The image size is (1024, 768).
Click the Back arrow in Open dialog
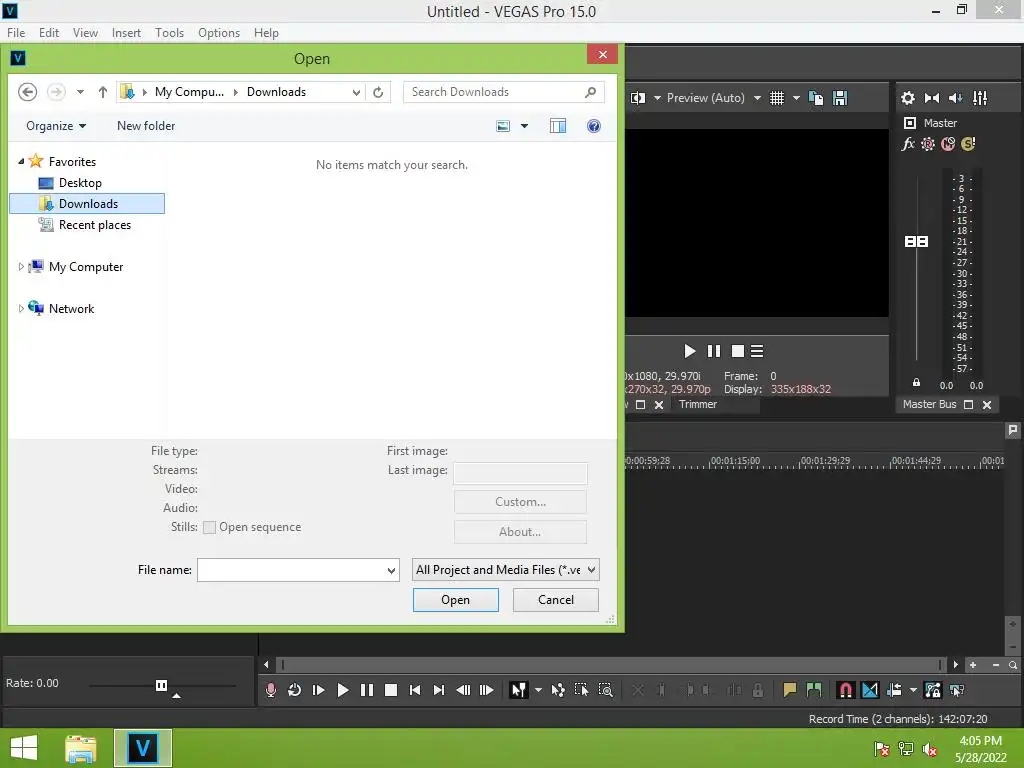point(27,92)
